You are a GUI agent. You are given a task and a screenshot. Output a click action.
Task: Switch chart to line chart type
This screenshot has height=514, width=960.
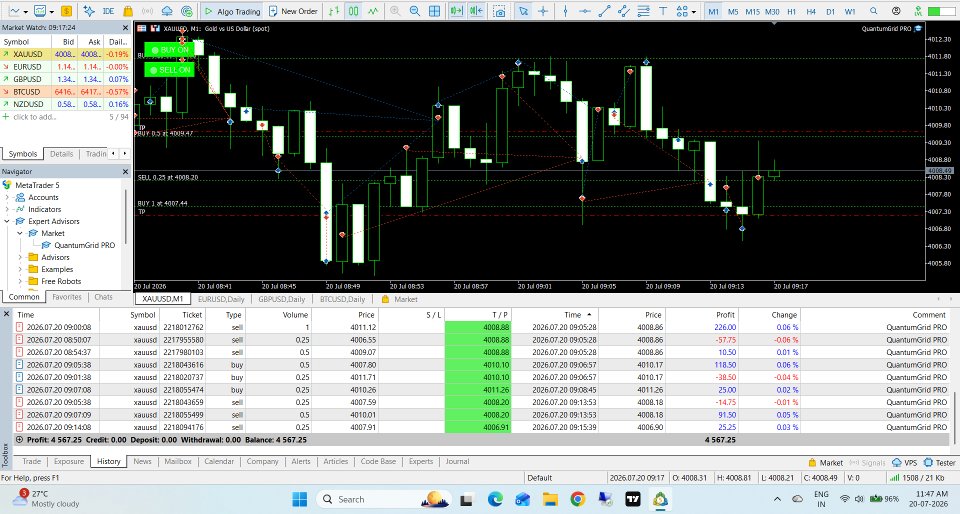(x=373, y=11)
